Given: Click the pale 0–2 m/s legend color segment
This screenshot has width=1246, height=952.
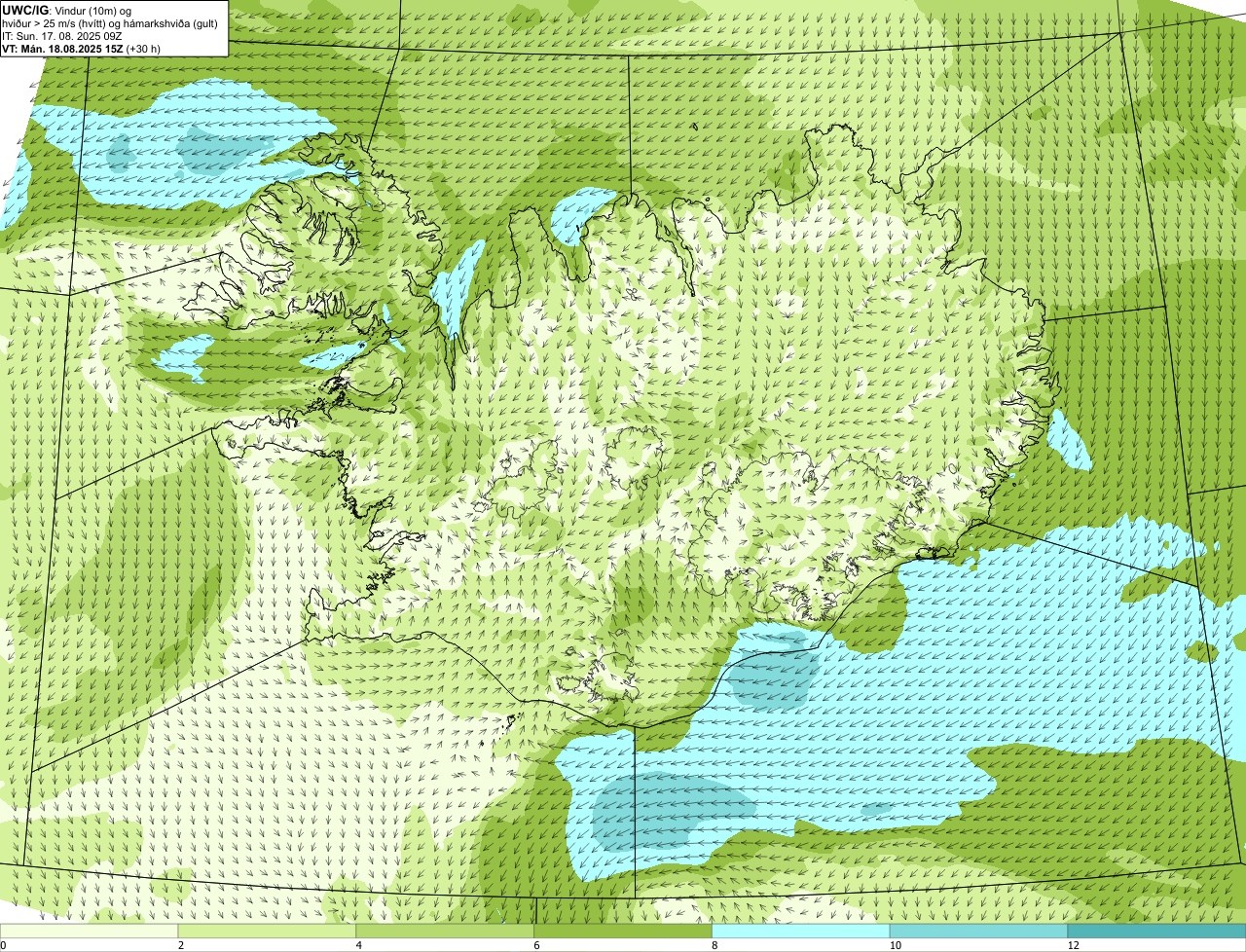Looking at the screenshot, I should click(x=90, y=932).
